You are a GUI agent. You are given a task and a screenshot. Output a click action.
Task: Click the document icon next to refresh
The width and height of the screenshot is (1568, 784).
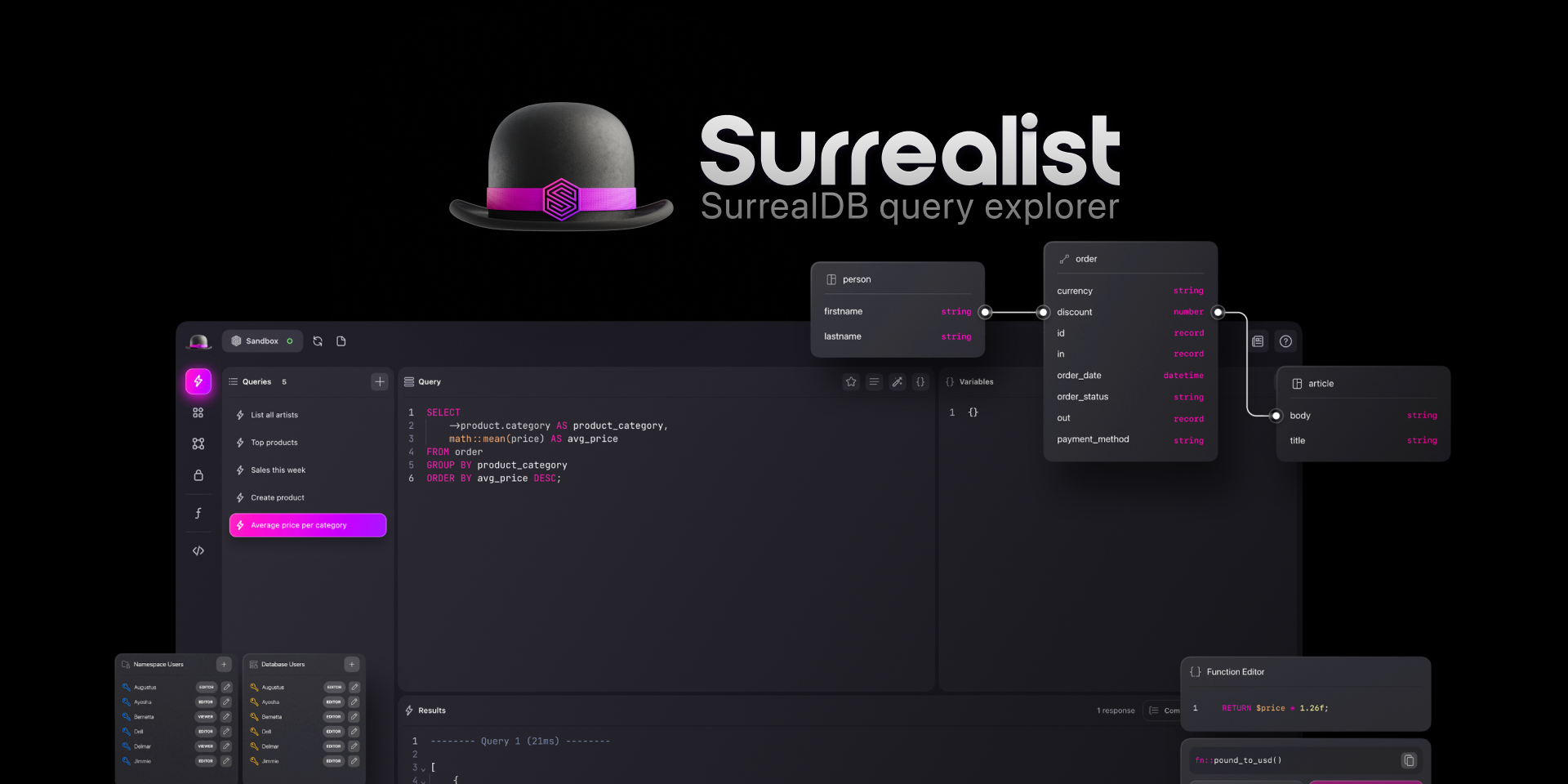[x=341, y=341]
